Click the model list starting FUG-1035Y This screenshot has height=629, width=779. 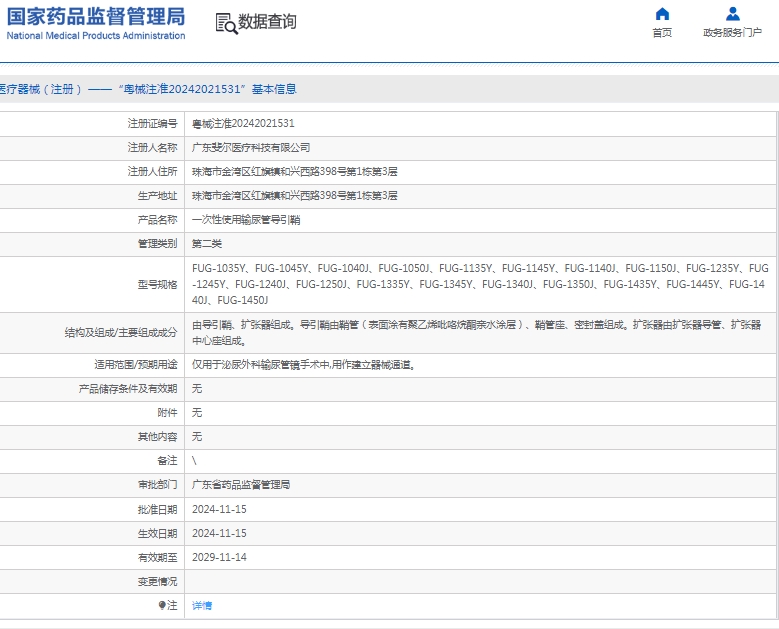point(480,284)
